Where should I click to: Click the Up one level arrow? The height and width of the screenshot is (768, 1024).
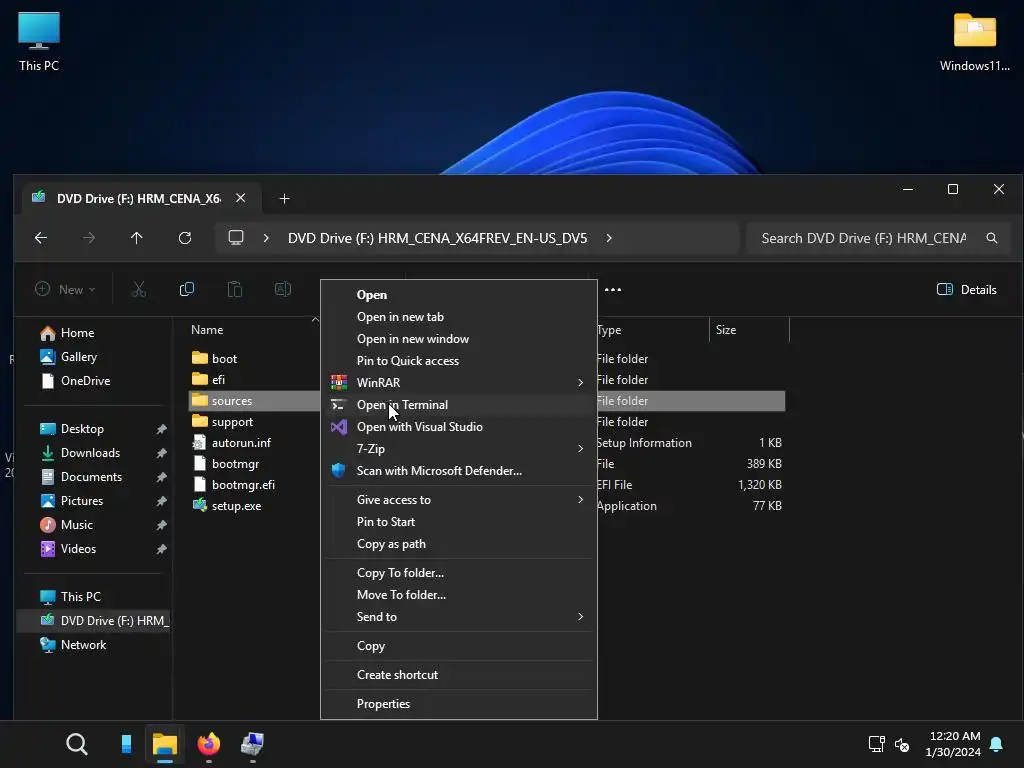136,238
